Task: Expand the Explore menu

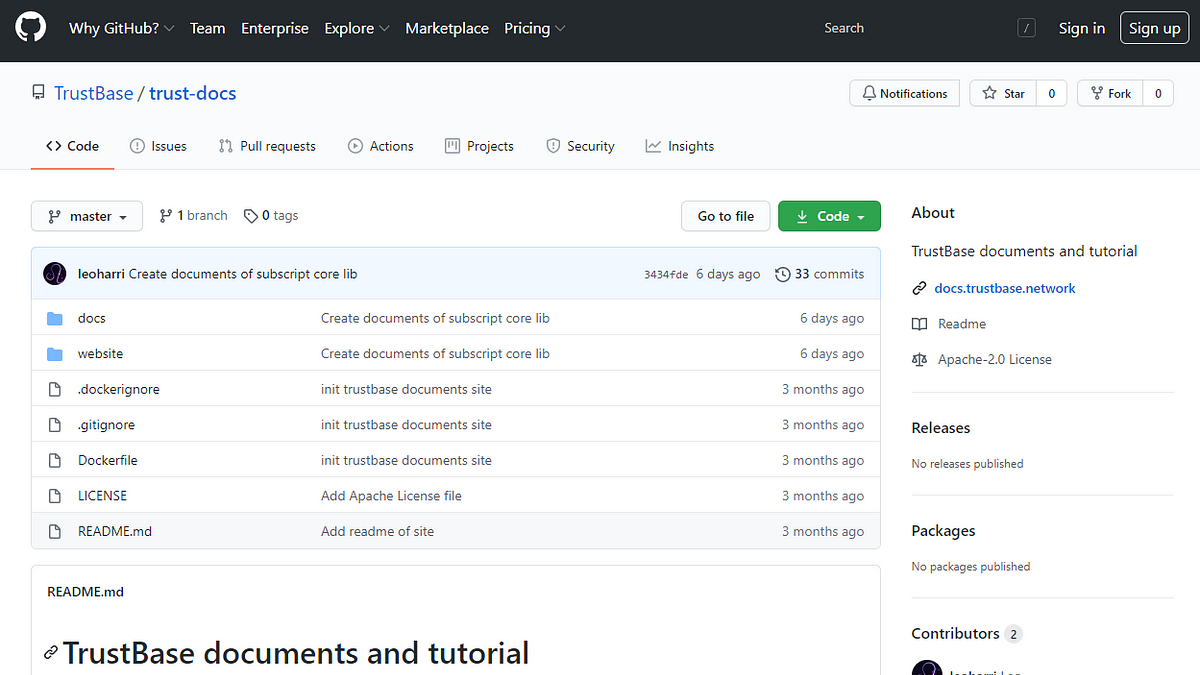Action: pos(357,28)
